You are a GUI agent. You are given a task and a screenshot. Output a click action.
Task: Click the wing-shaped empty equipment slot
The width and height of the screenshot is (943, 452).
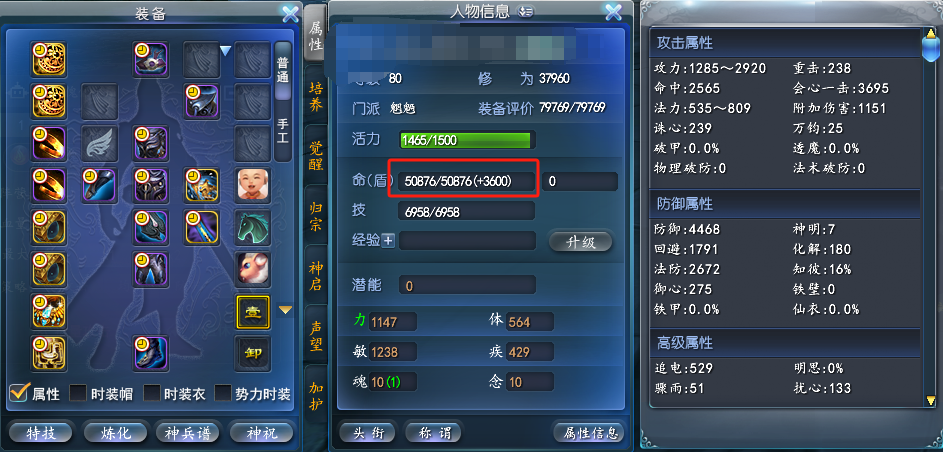pos(99,142)
